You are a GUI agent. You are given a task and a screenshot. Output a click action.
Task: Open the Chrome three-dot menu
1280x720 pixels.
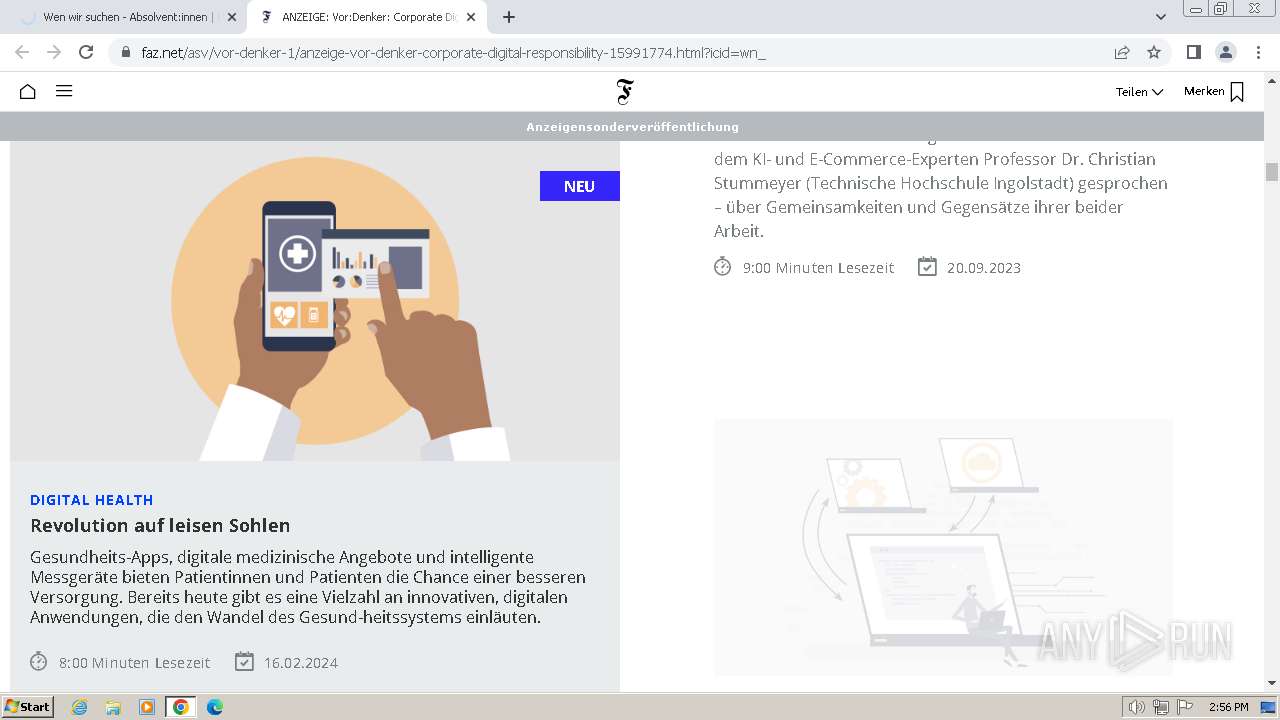[x=1258, y=52]
